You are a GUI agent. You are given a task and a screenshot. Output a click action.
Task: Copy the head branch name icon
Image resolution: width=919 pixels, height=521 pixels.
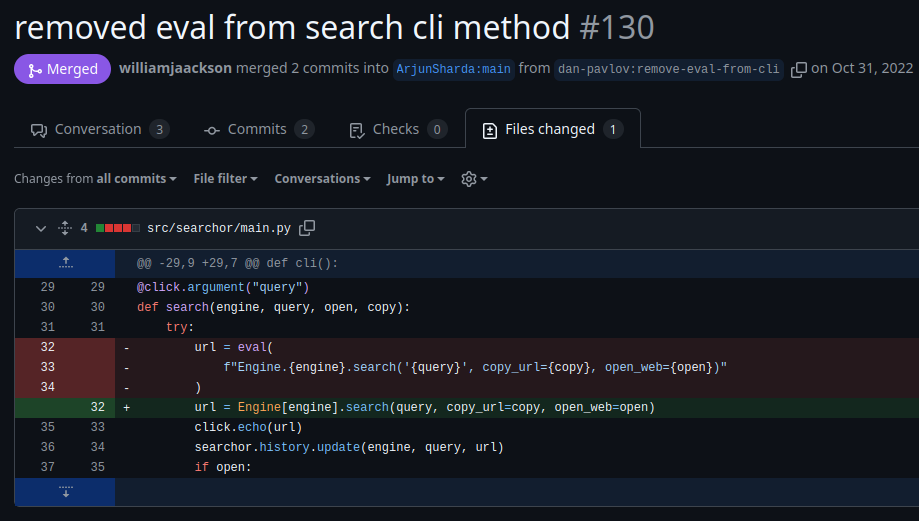click(x=798, y=69)
